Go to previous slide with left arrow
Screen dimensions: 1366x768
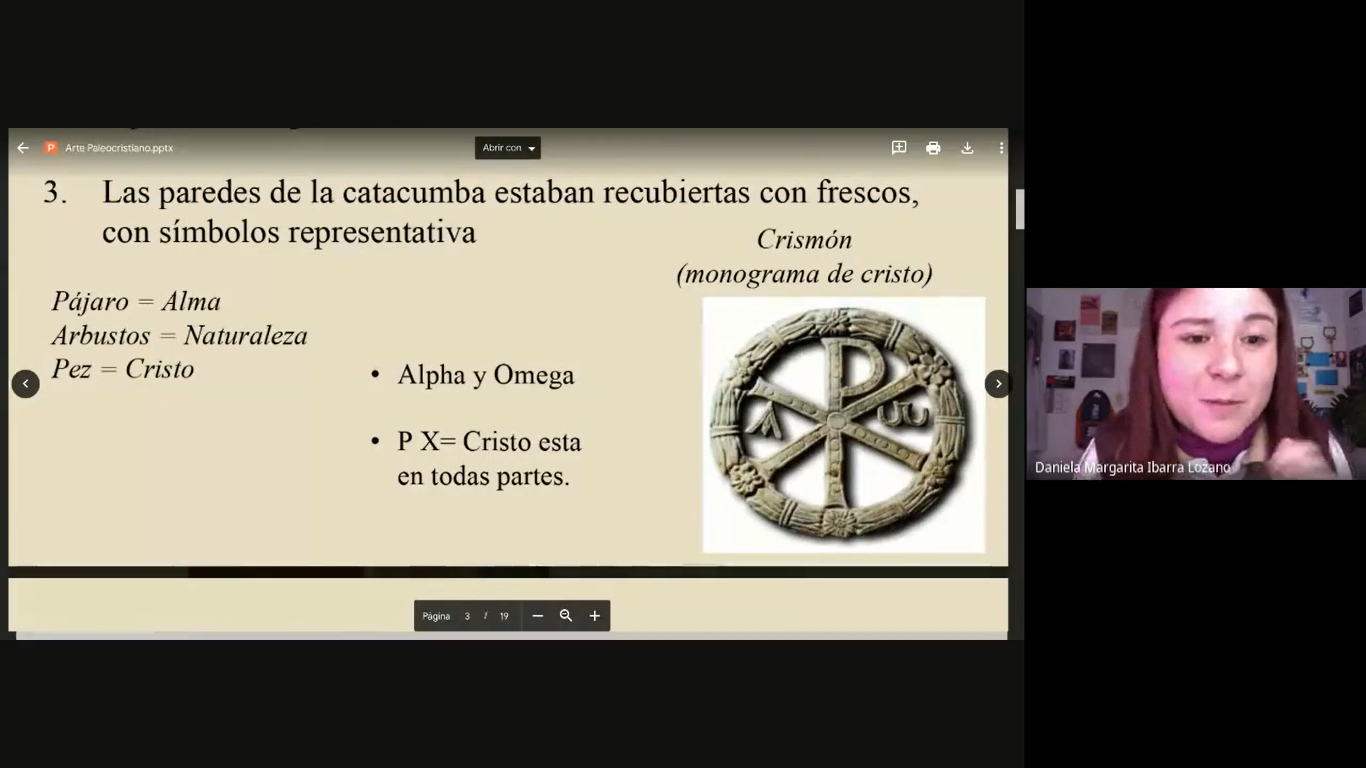coord(25,384)
